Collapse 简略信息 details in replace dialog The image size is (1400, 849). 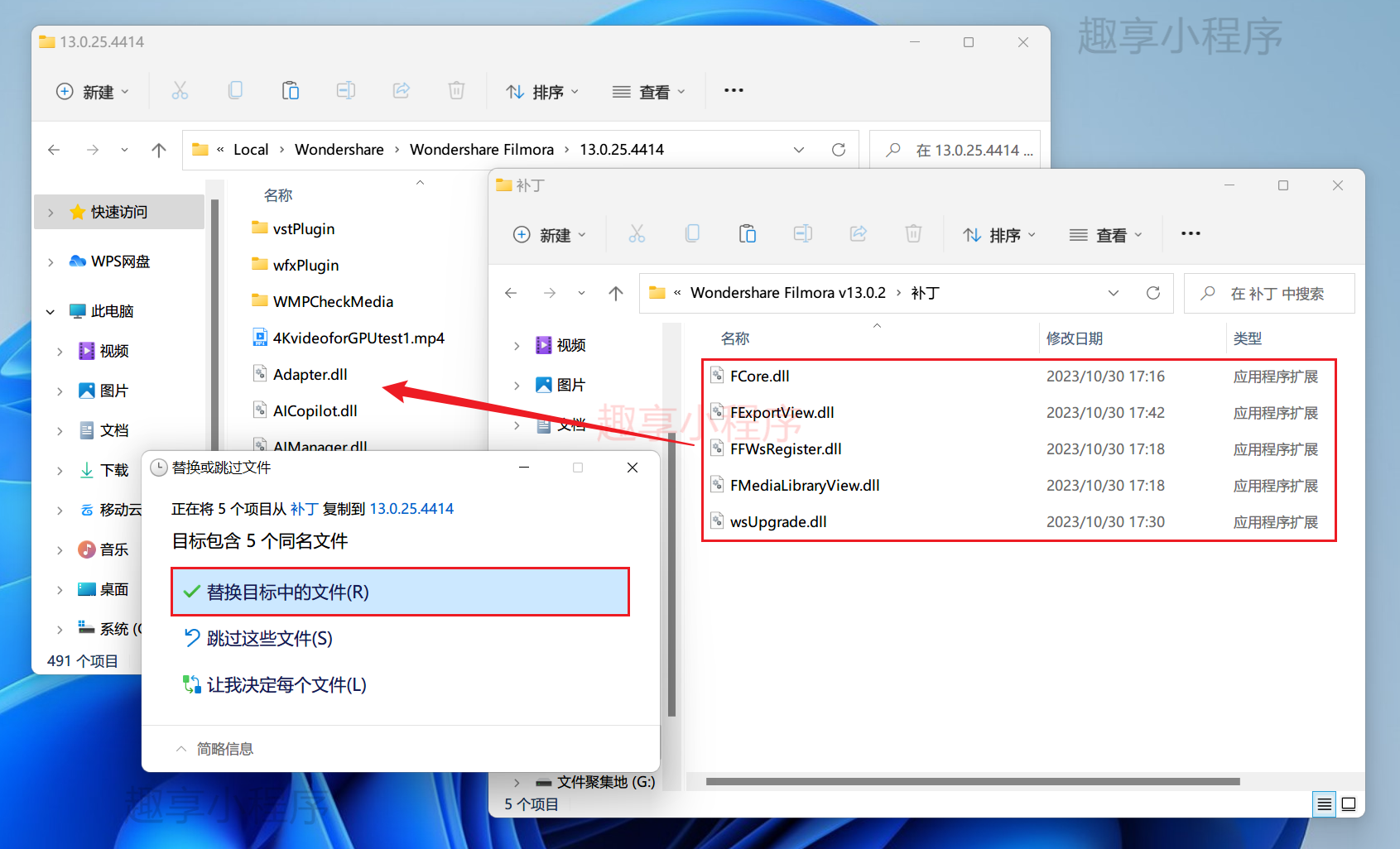(x=214, y=749)
